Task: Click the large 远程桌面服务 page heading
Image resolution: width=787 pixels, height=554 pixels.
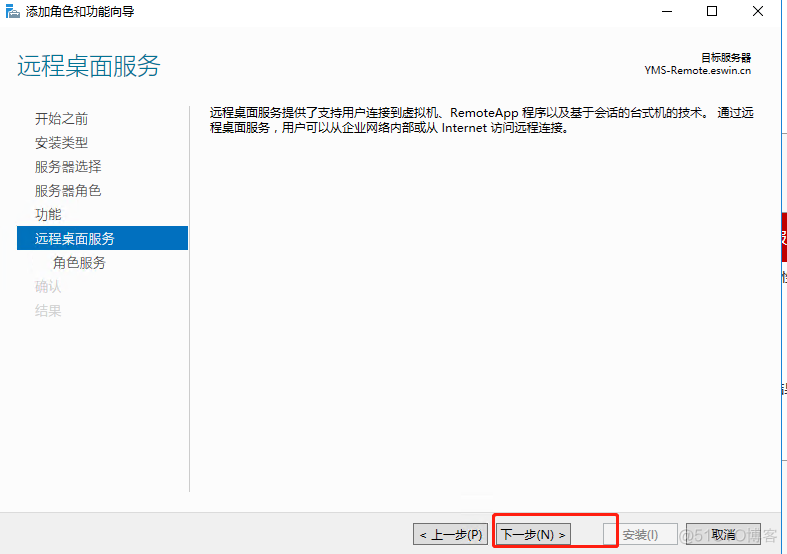Action: (x=89, y=67)
